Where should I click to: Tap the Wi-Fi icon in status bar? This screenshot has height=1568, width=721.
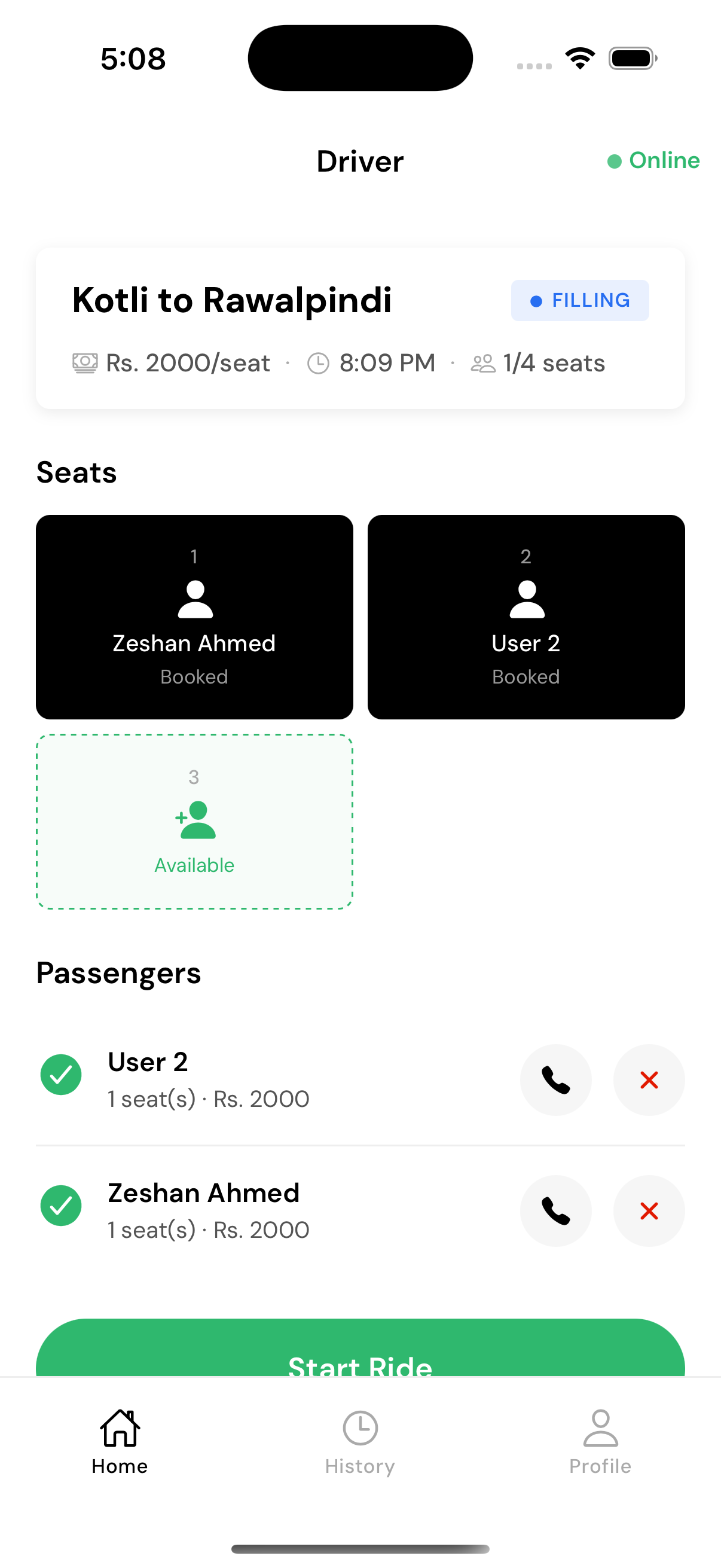point(580,59)
